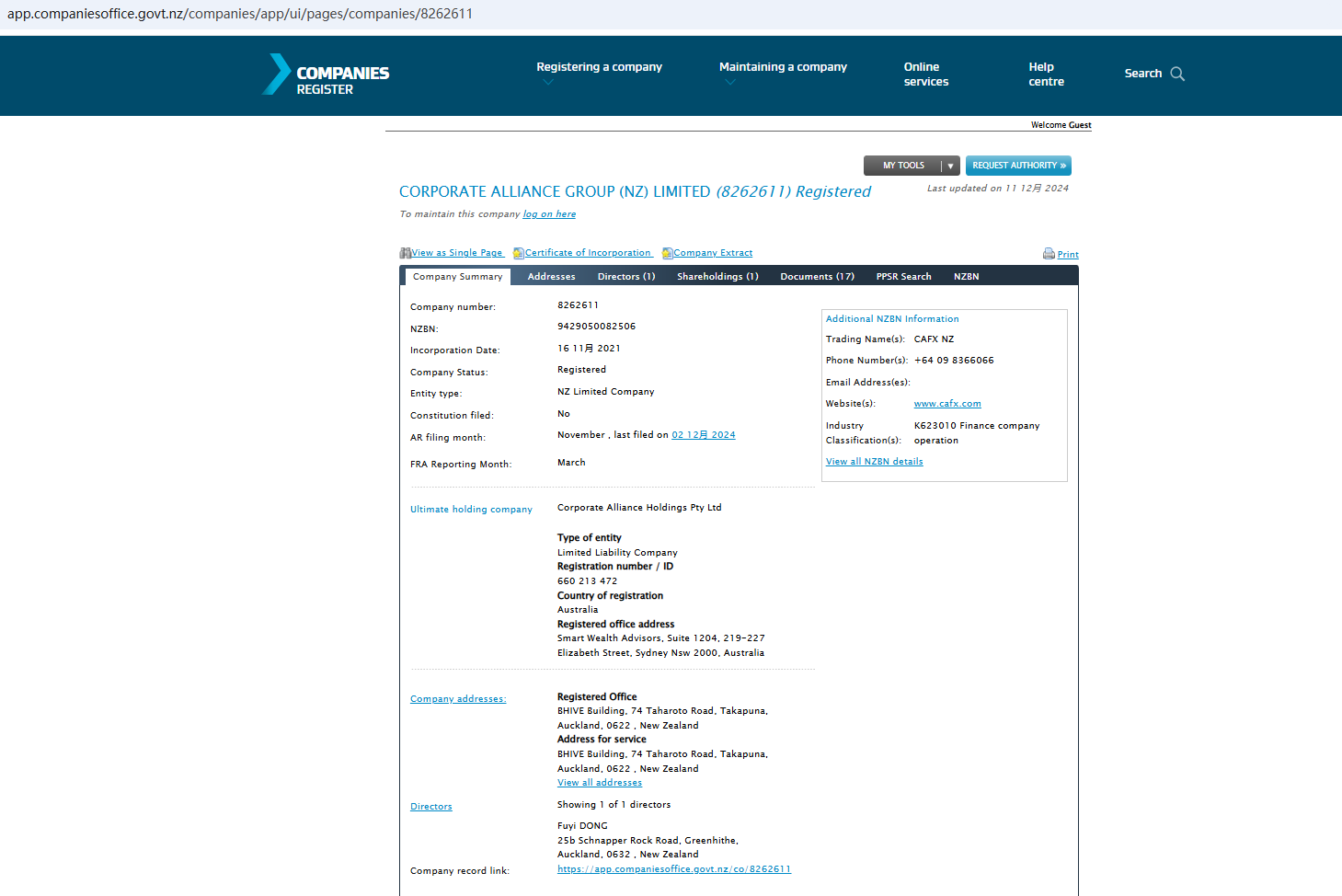Click the phone number +64 09 8366066
Screen dimensions: 1342x896
[x=954, y=361]
